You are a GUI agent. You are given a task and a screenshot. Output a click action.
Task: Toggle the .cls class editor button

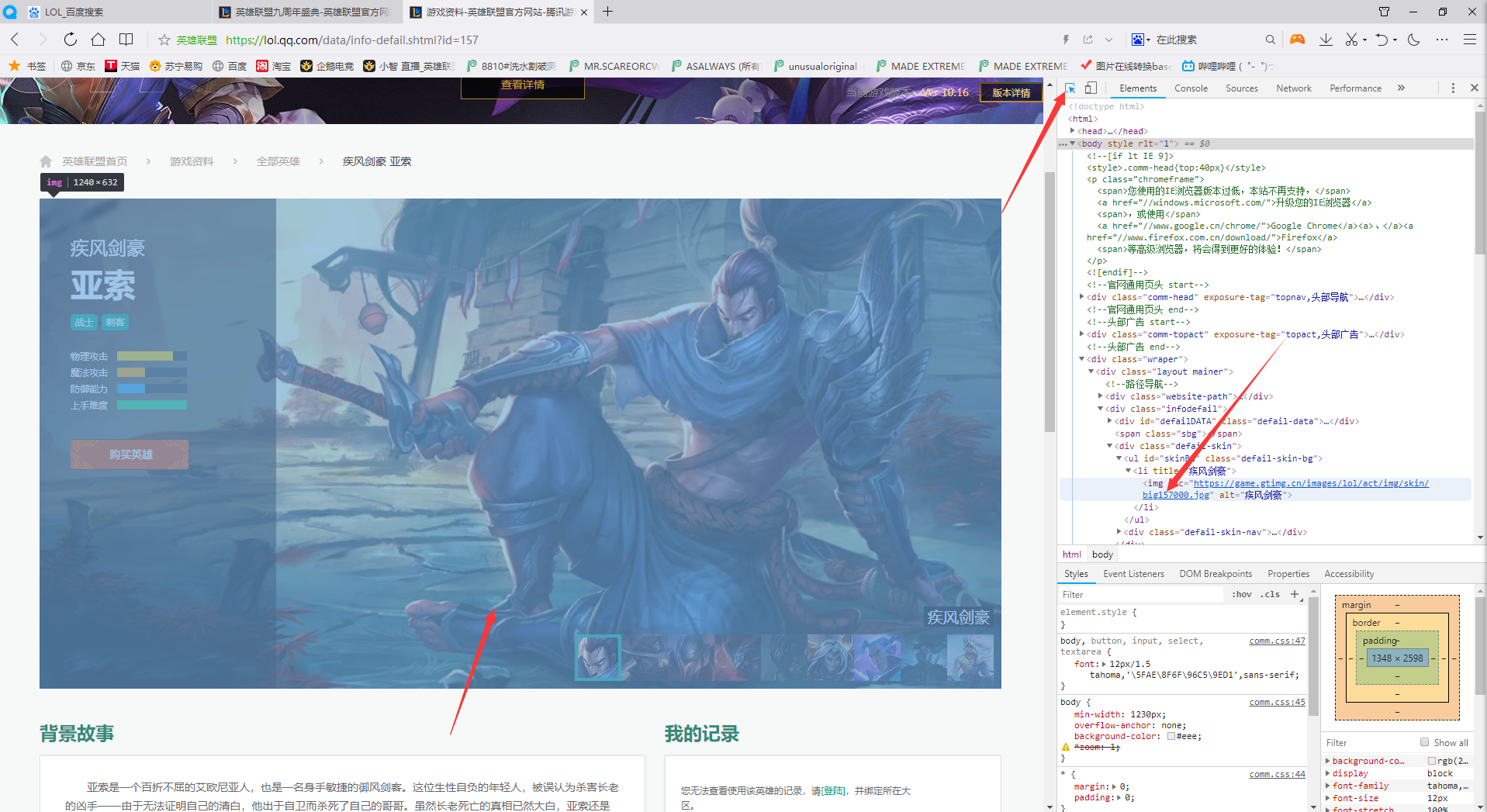[x=1270, y=595]
